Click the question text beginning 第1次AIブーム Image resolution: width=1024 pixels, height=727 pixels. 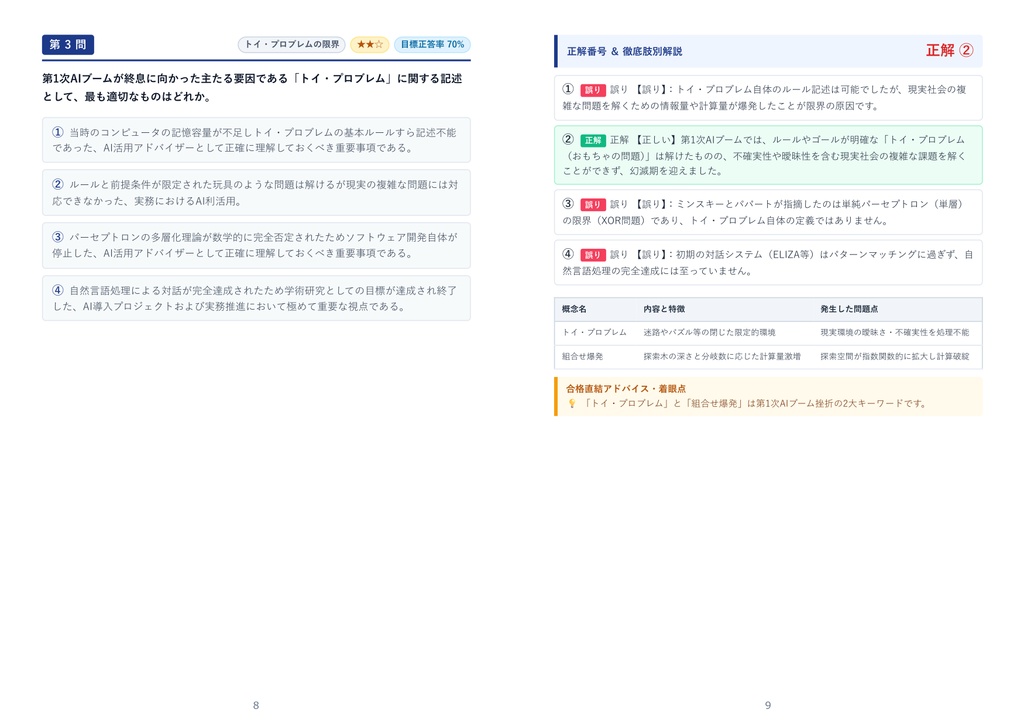pyautogui.click(x=252, y=87)
